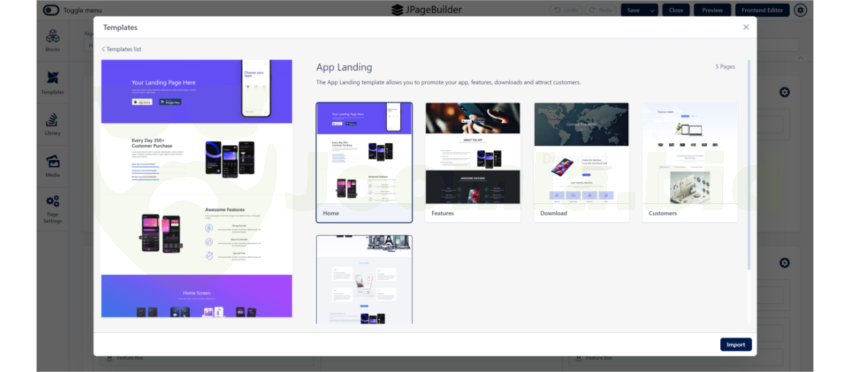Open the Media sidebar icon
Screen dimensions: 850x372
(x=53, y=162)
